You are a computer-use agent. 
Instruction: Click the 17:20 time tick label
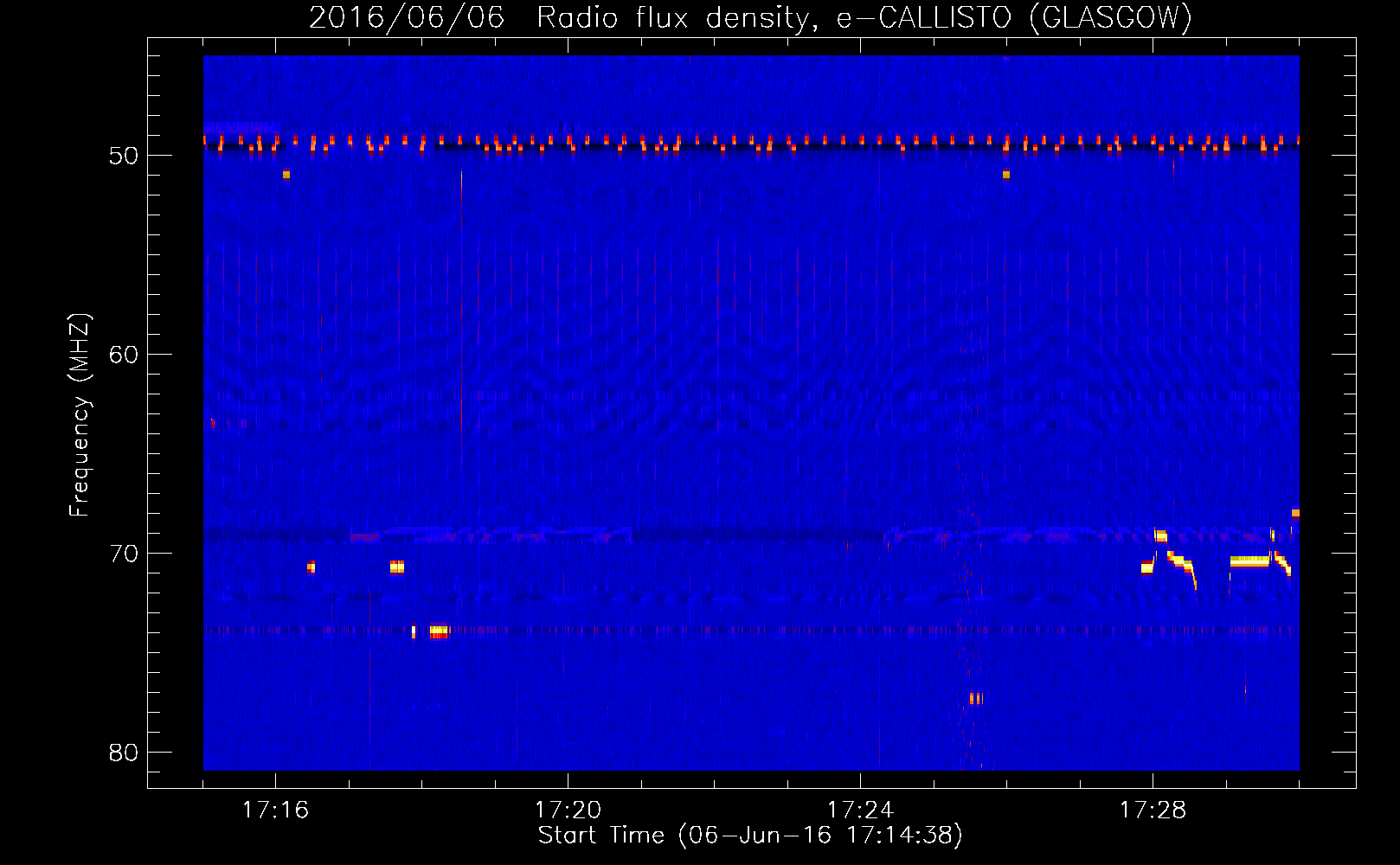(568, 811)
